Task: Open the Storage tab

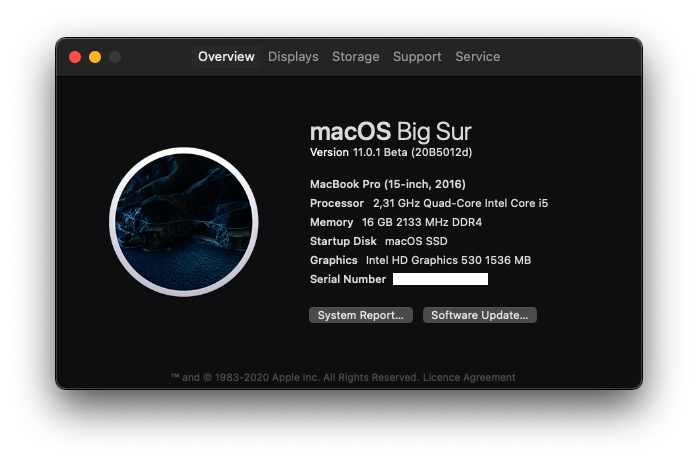Action: coord(356,57)
